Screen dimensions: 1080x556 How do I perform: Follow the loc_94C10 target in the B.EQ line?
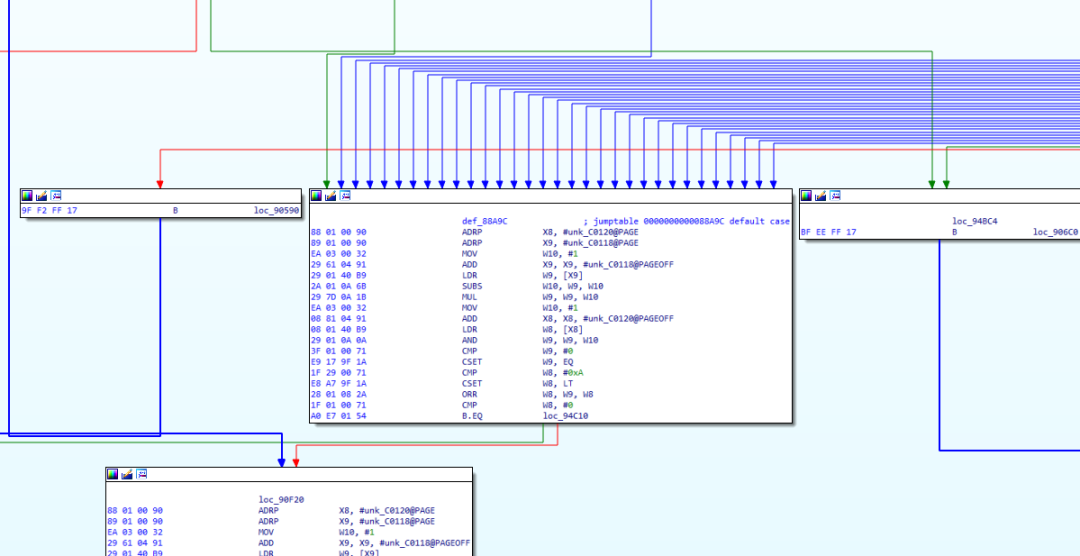(565, 415)
